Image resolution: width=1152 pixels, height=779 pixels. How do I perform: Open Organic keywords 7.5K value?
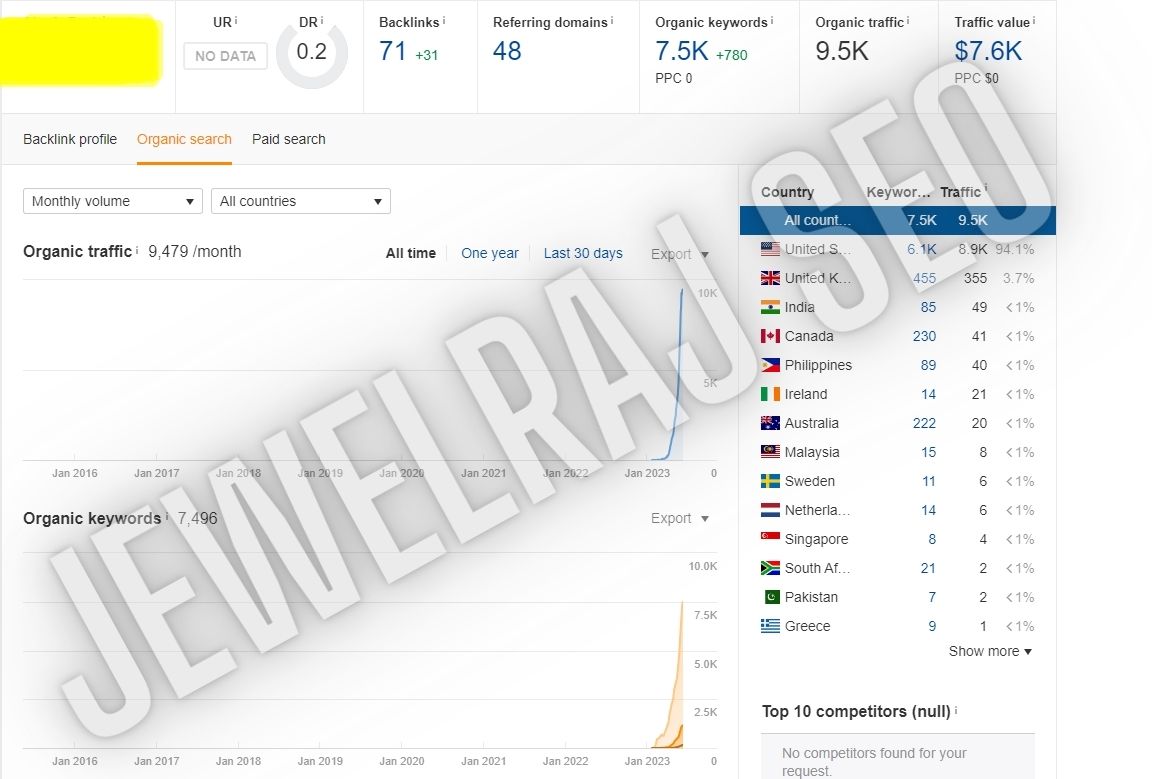point(682,51)
